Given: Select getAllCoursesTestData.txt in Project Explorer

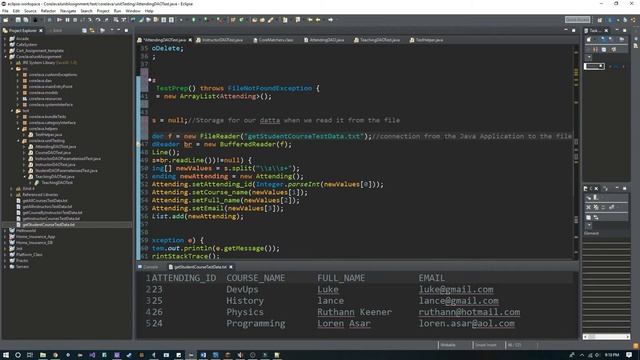Looking at the screenshot, I should pyautogui.click(x=45, y=200).
